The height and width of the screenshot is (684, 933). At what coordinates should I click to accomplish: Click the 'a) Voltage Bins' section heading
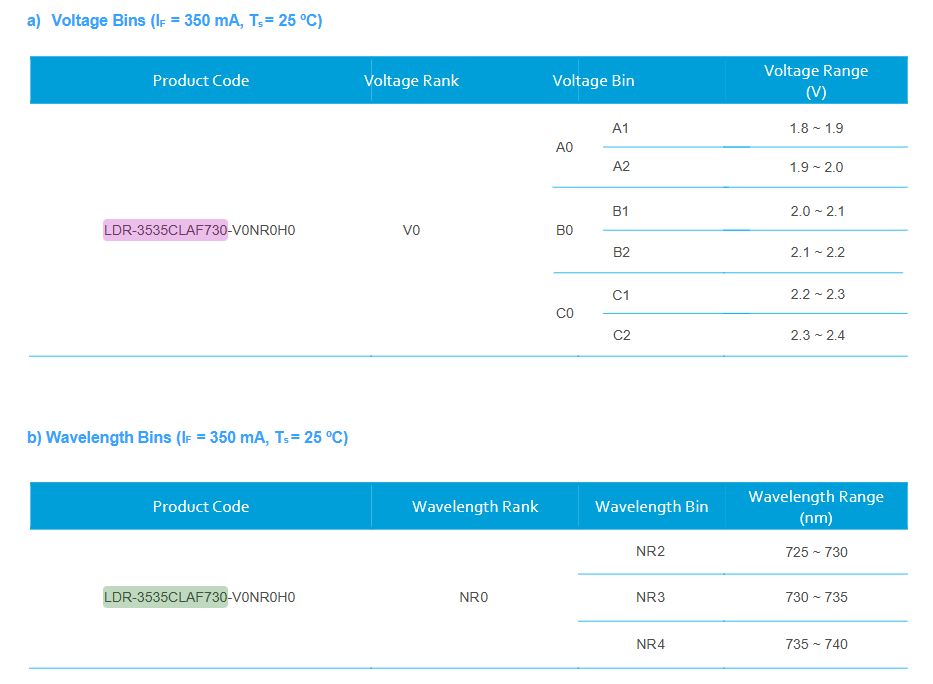pyautogui.click(x=174, y=21)
